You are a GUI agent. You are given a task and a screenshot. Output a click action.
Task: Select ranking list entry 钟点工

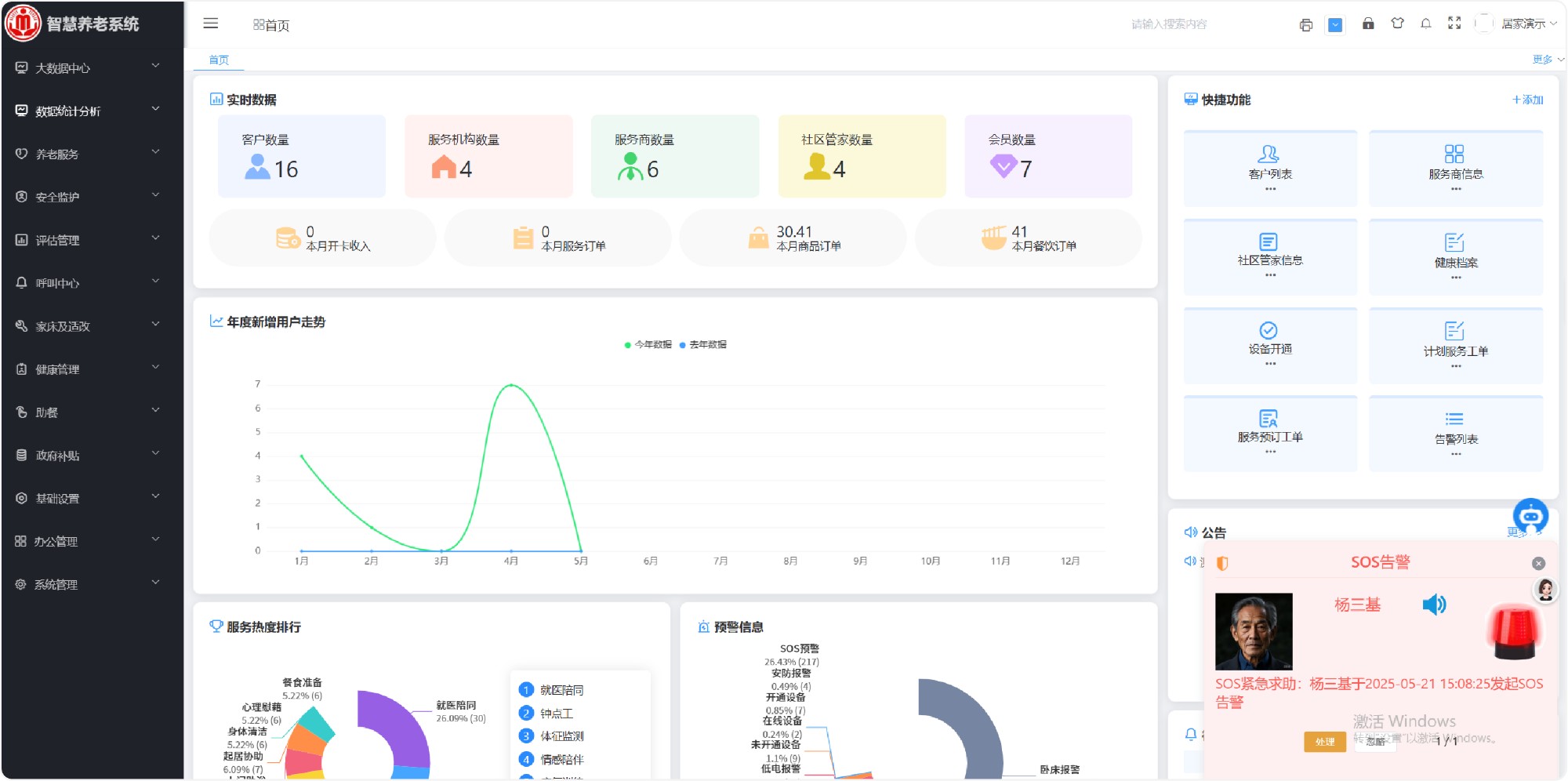(557, 714)
